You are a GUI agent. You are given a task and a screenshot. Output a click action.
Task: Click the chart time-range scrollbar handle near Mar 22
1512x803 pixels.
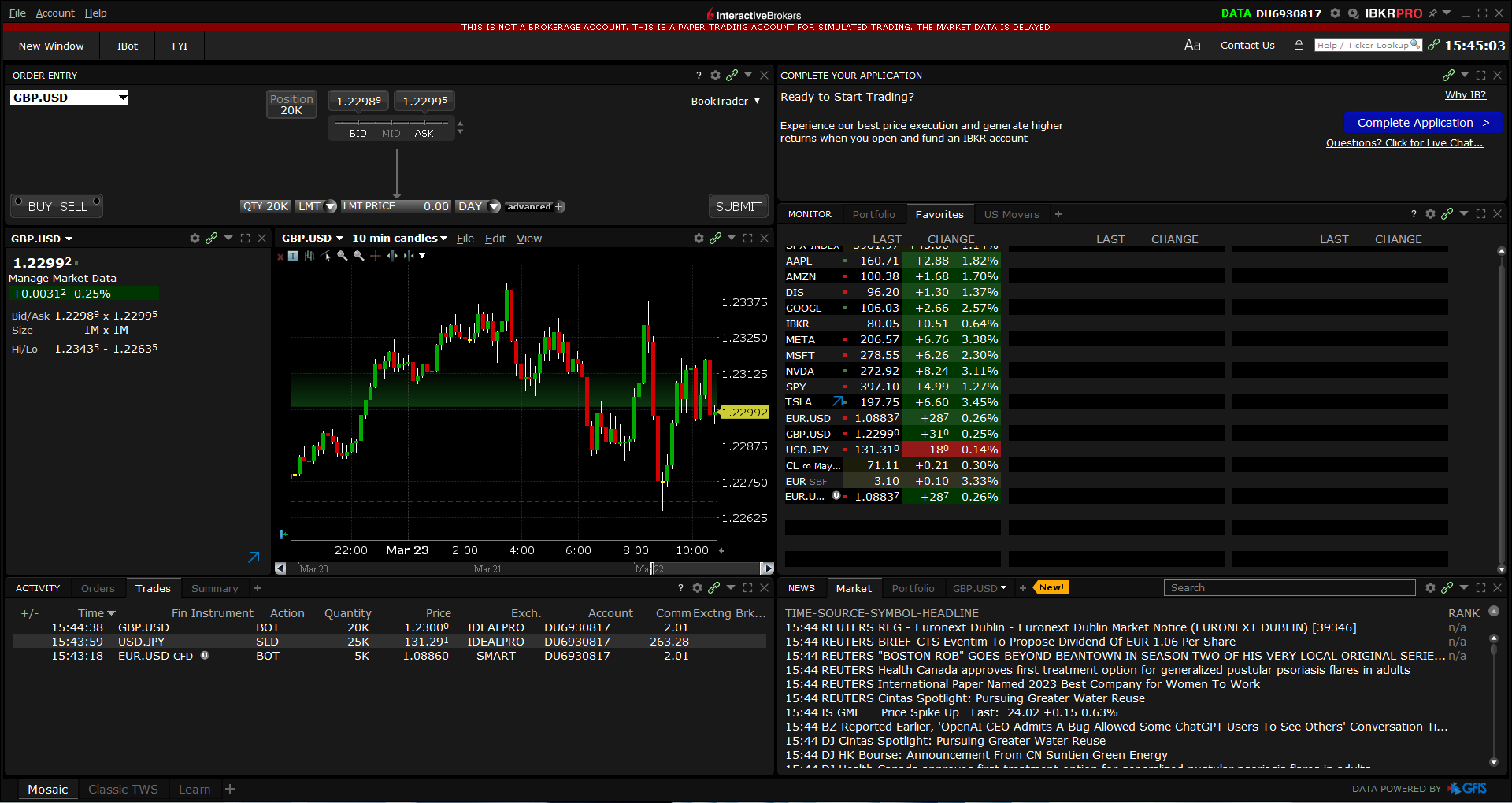point(651,568)
